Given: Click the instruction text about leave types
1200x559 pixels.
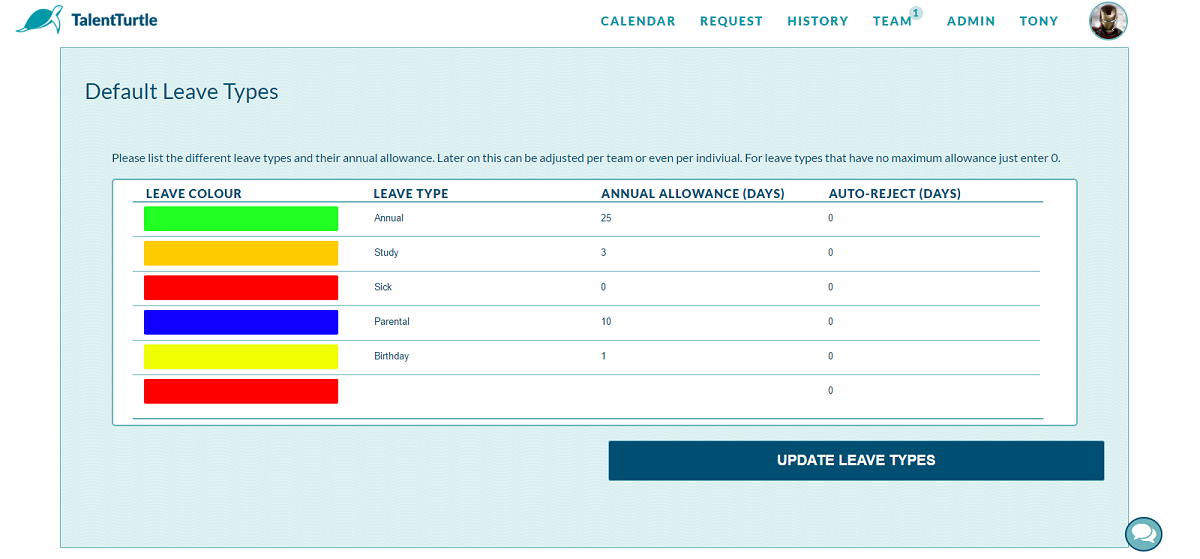Looking at the screenshot, I should coord(586,158).
